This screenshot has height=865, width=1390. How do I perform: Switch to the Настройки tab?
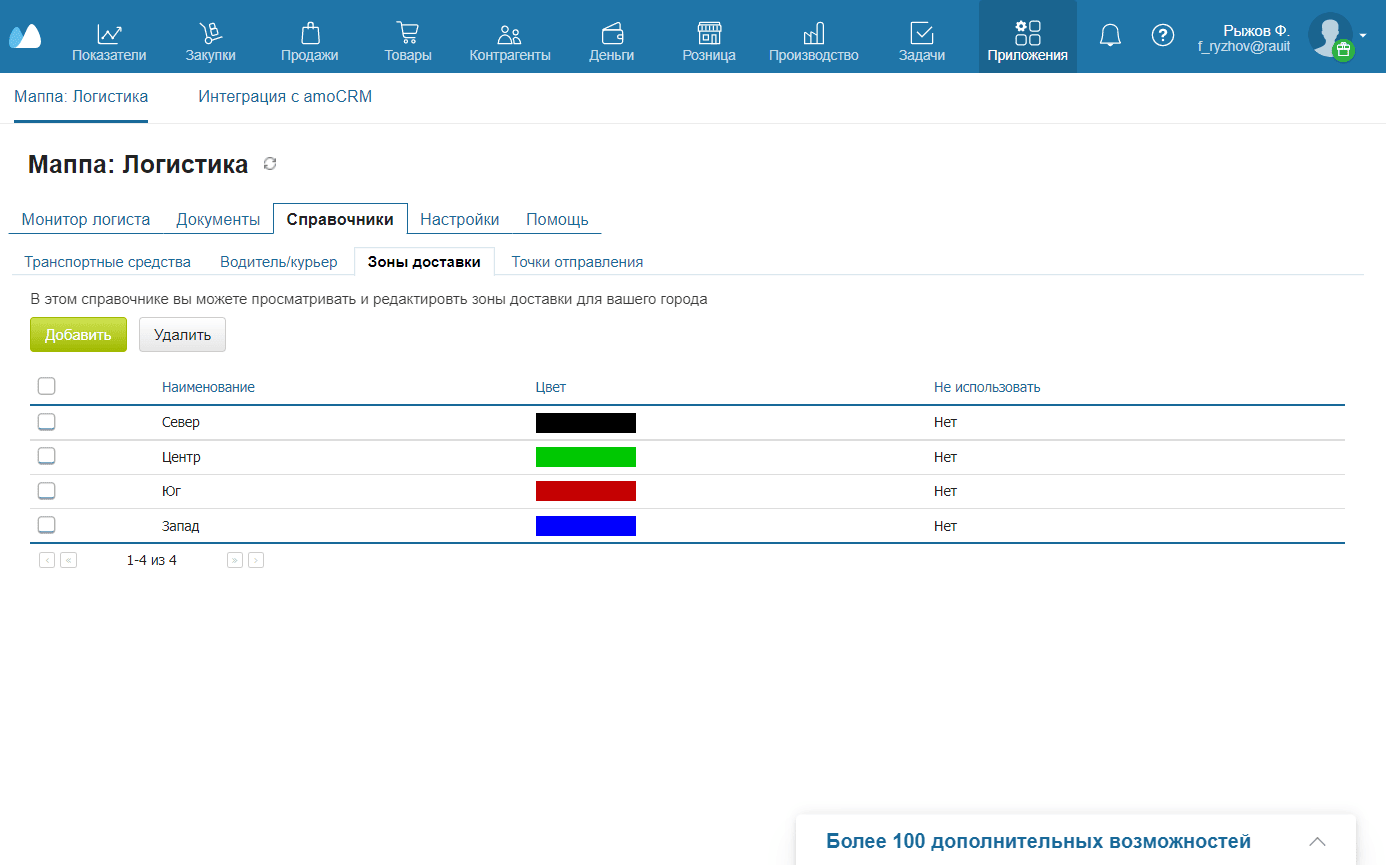point(459,219)
